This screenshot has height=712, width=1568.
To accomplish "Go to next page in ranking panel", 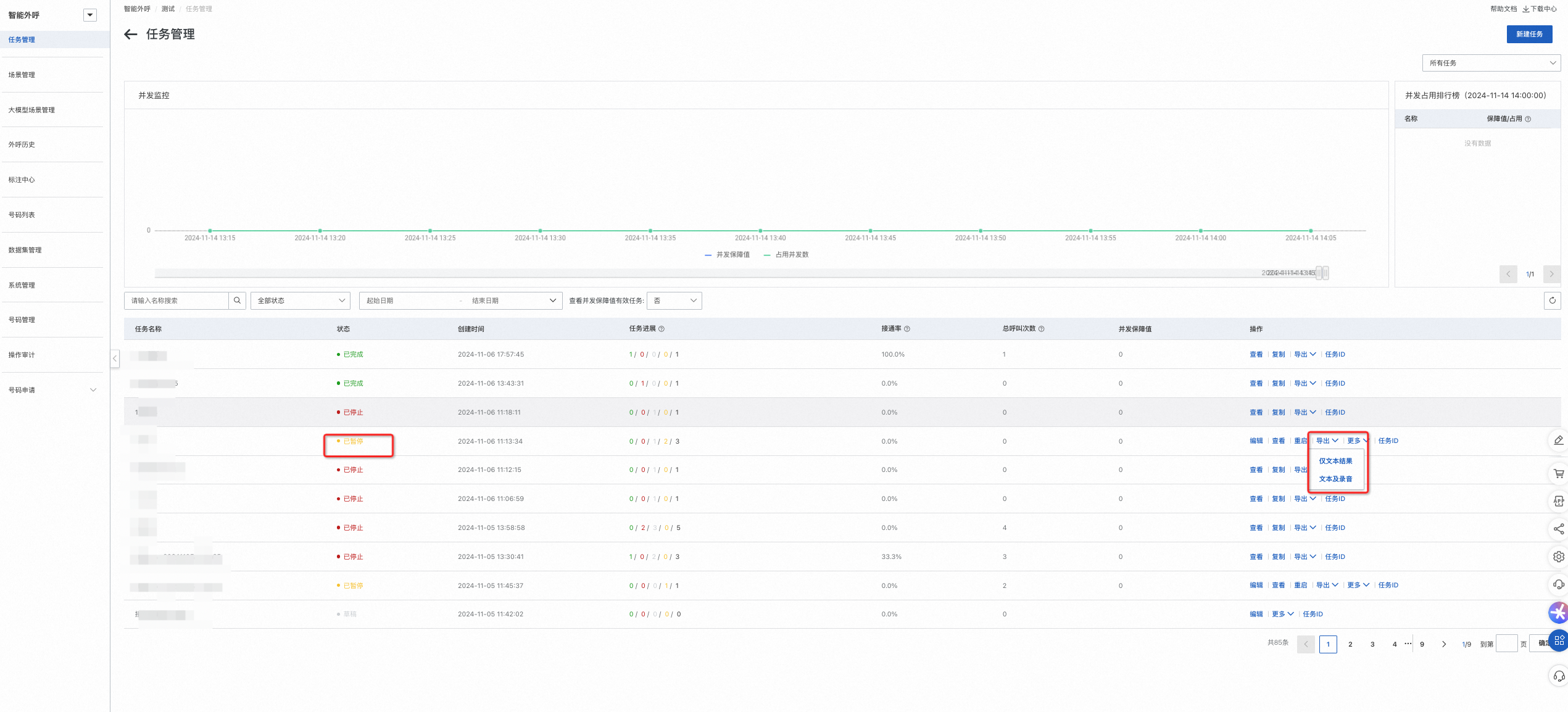I will click(1551, 274).
